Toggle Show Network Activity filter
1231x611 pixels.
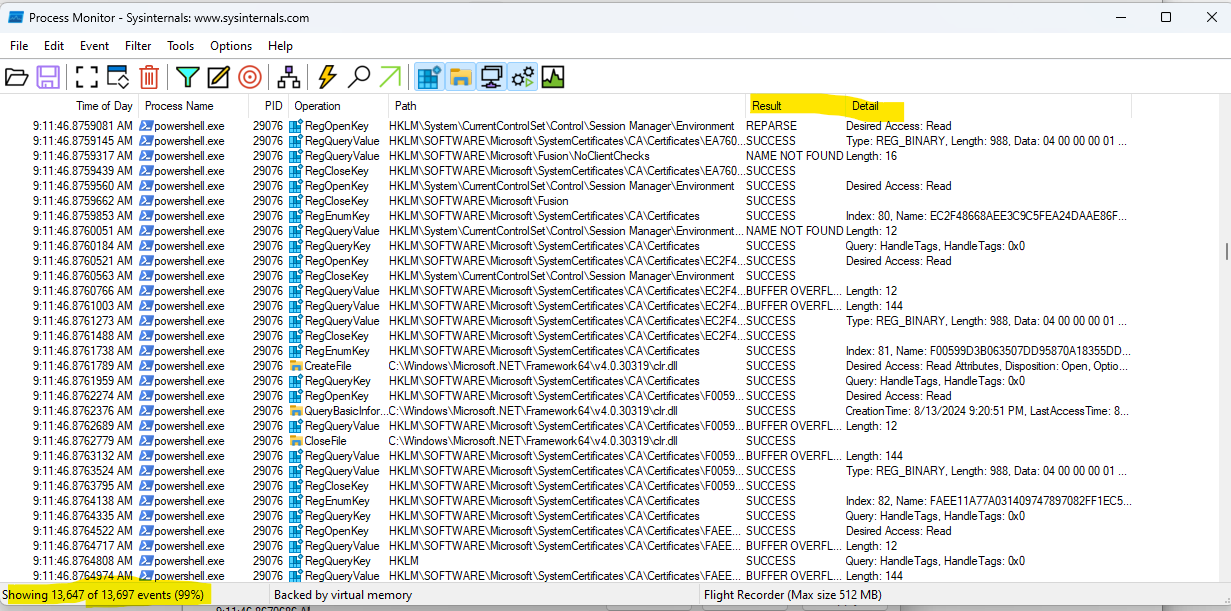click(x=491, y=76)
